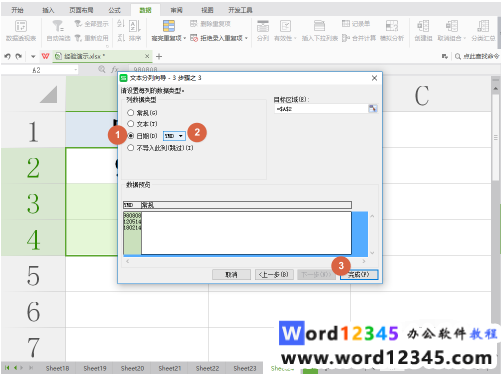Click the 记录单 record form icon

click(346, 23)
